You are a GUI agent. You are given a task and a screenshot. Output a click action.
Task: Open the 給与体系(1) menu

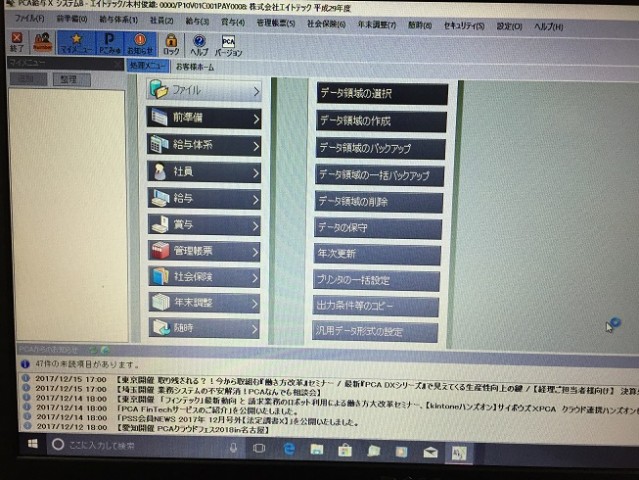tap(119, 20)
